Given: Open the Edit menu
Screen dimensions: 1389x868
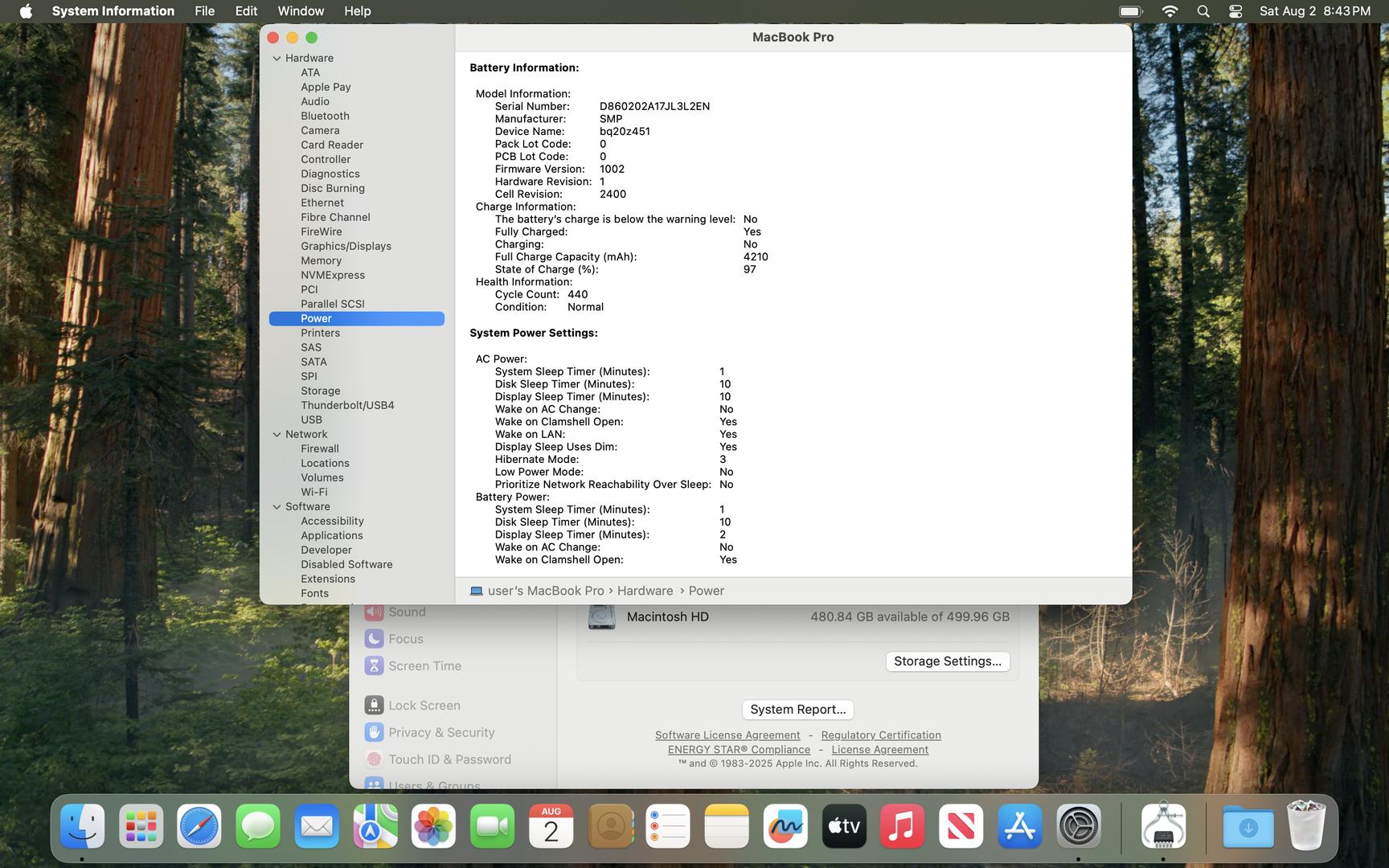Looking at the screenshot, I should 247,11.
